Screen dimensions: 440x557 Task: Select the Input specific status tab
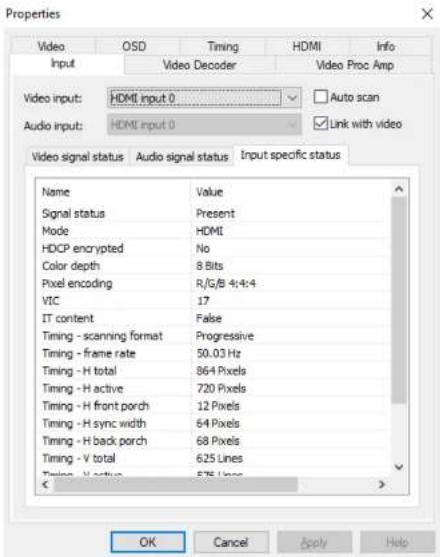(290, 155)
